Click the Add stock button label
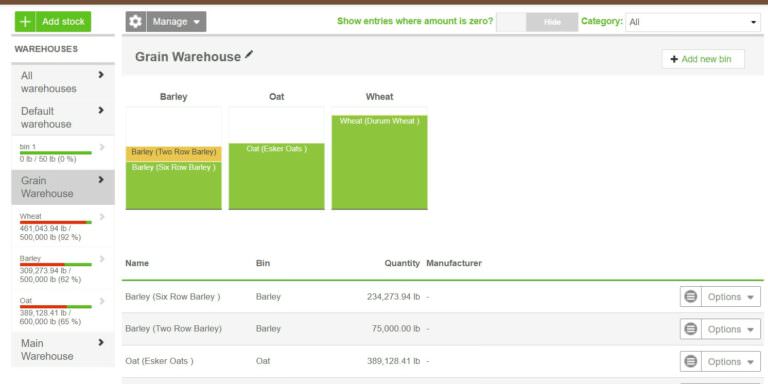768x384 pixels. pyautogui.click(x=63, y=22)
